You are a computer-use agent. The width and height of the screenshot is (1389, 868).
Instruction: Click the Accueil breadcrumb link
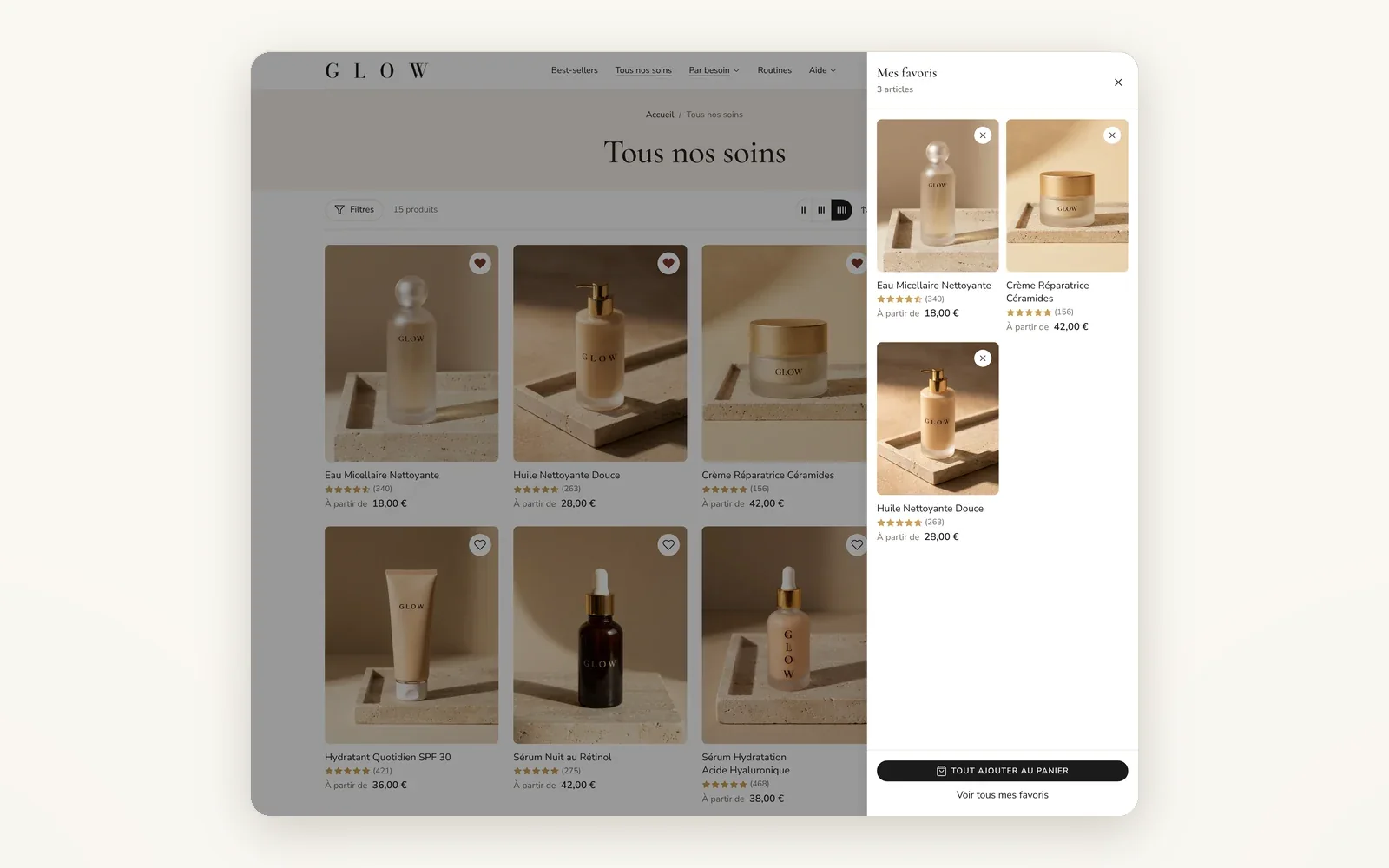click(x=660, y=115)
